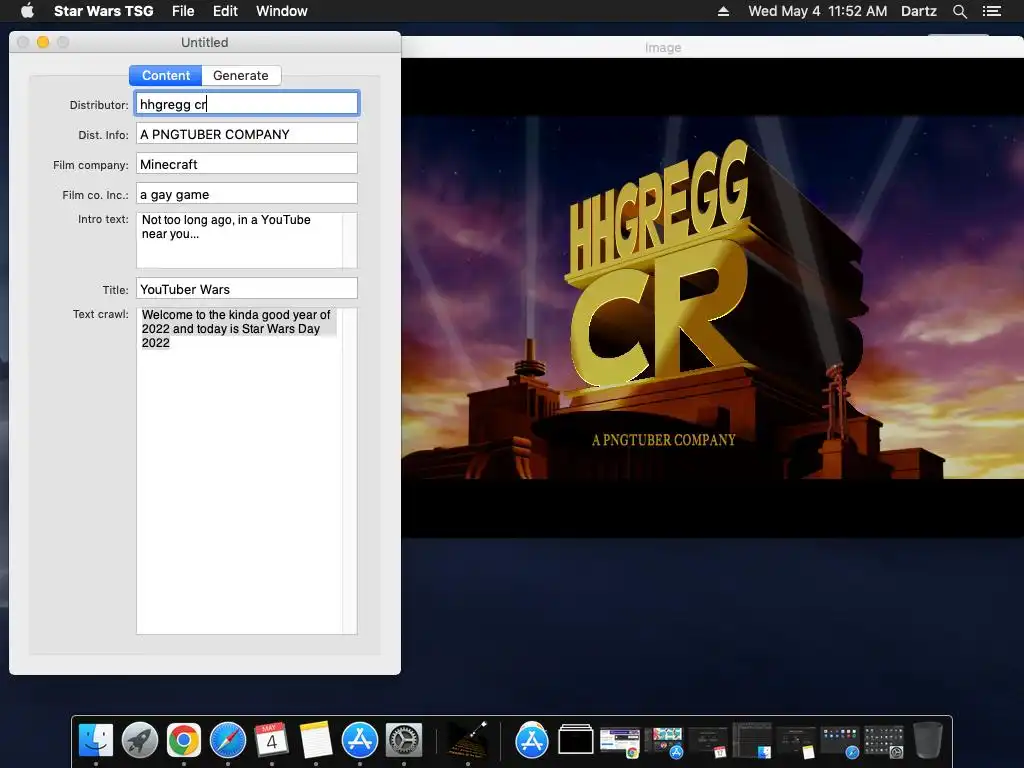1024x768 pixels.
Task: Open black window stack icon in dock
Action: click(x=575, y=741)
